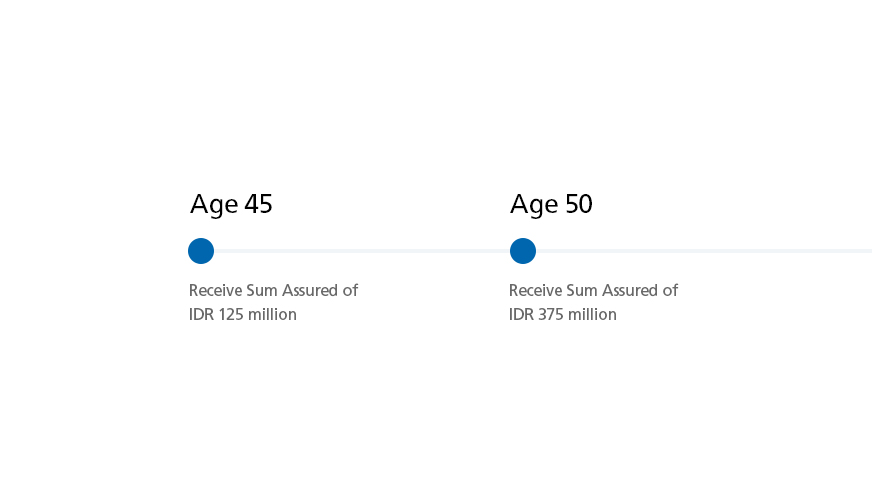Click "IDR" in the 375 million line
The width and height of the screenshot is (872, 481).
tap(521, 314)
